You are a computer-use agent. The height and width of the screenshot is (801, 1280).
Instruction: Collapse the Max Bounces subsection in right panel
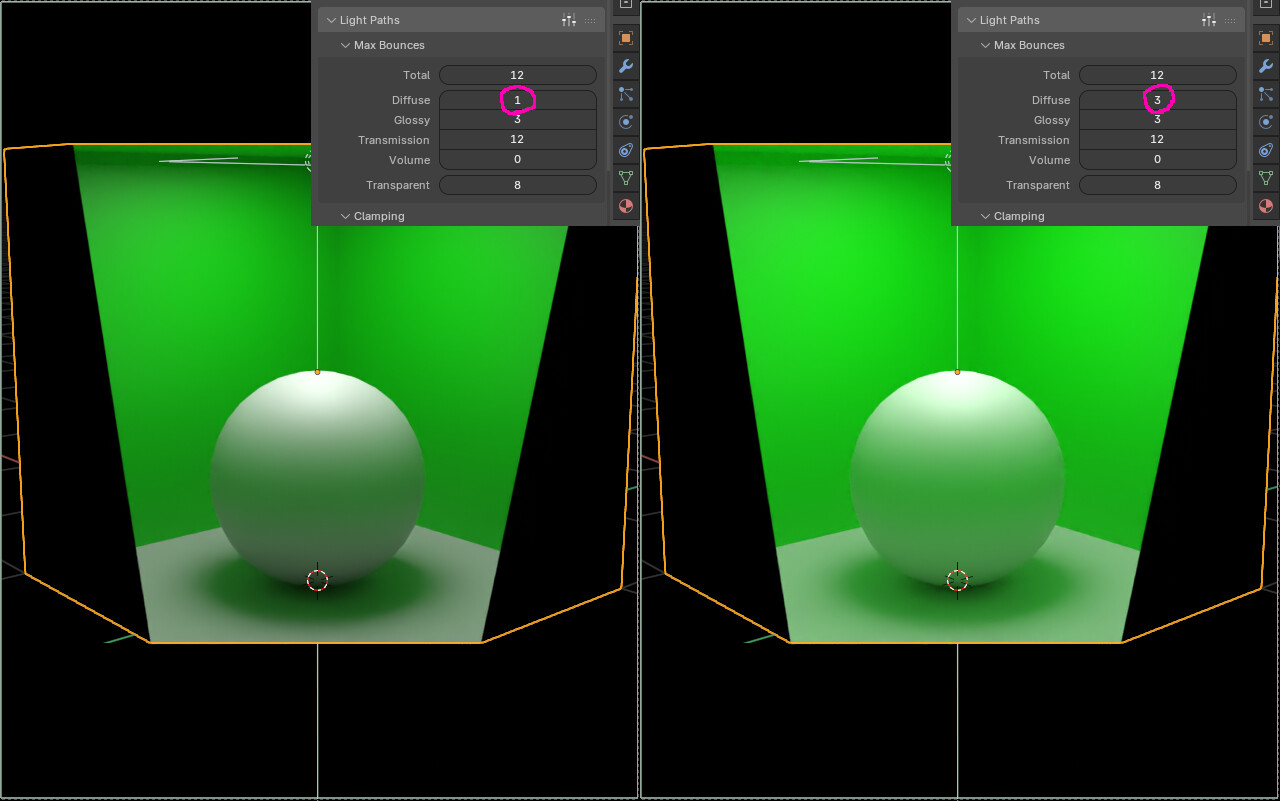click(x=985, y=45)
